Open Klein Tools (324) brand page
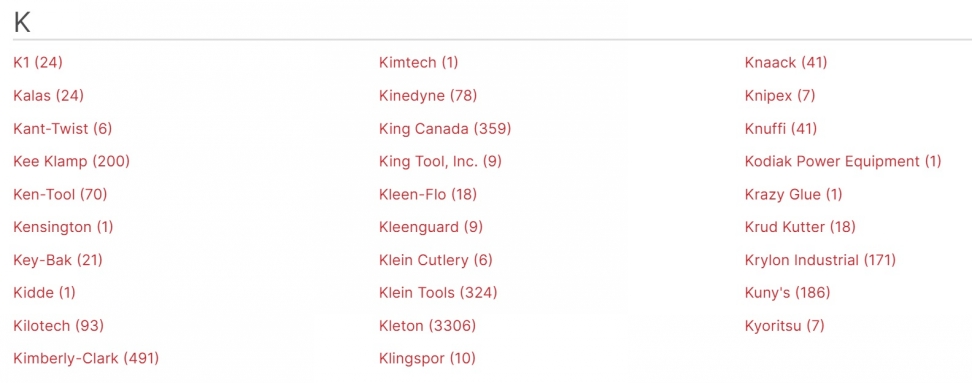 click(x=438, y=293)
